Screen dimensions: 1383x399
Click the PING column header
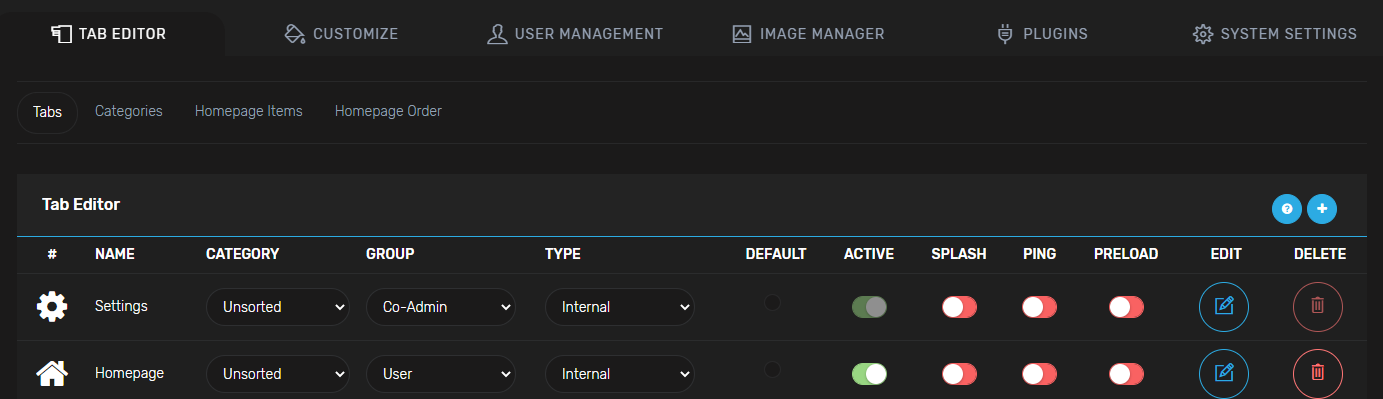(1039, 254)
